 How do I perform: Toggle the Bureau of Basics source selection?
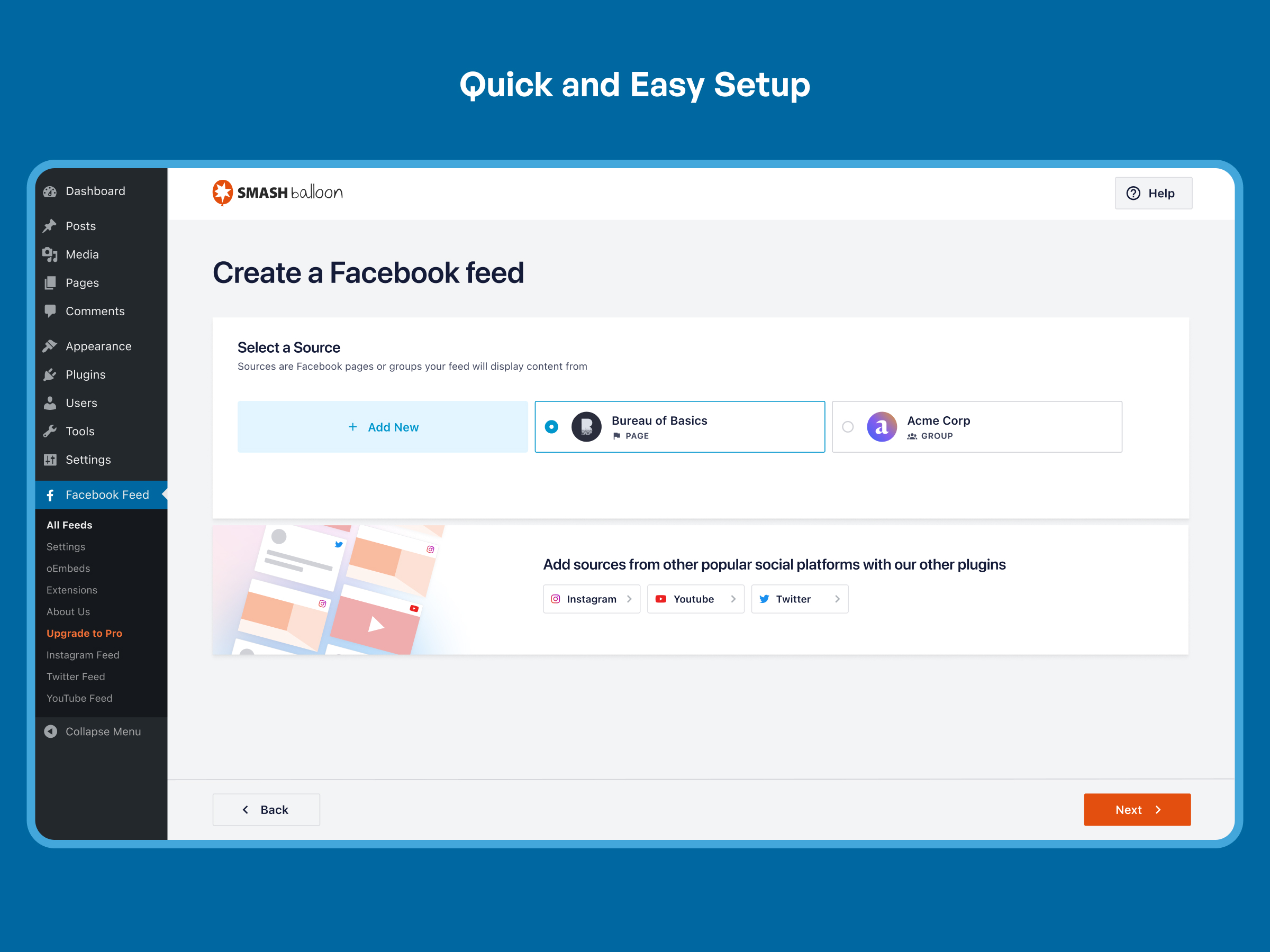coord(553,426)
